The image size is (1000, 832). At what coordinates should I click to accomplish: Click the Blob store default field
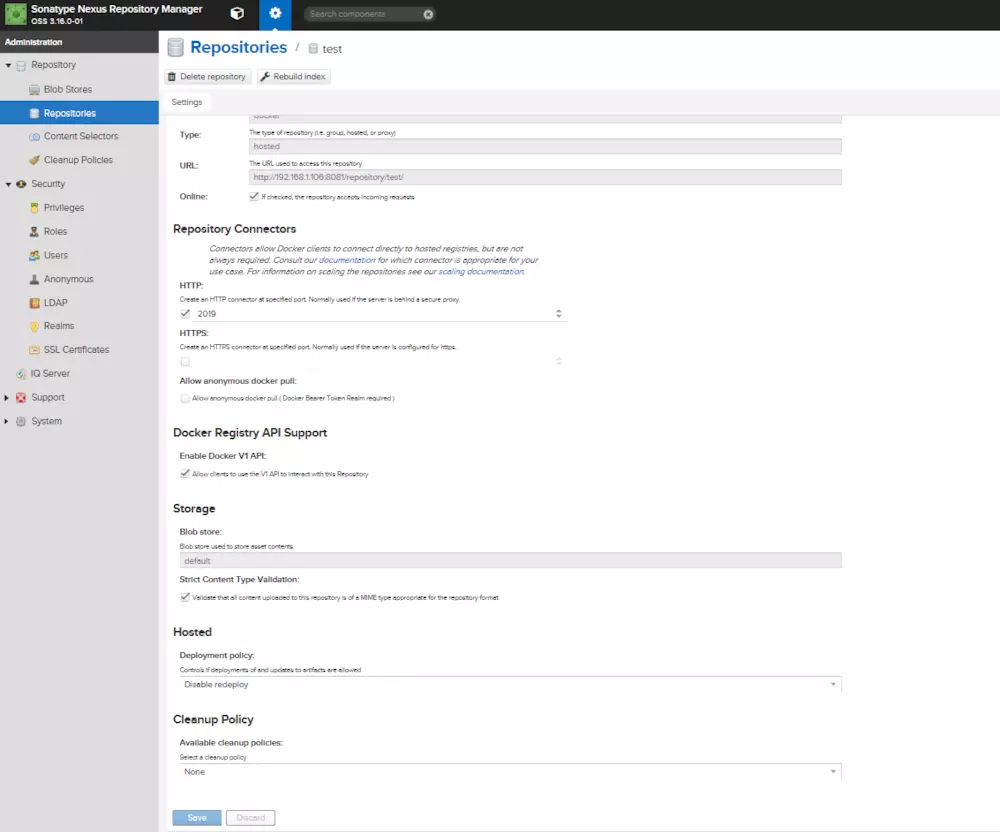[511, 561]
